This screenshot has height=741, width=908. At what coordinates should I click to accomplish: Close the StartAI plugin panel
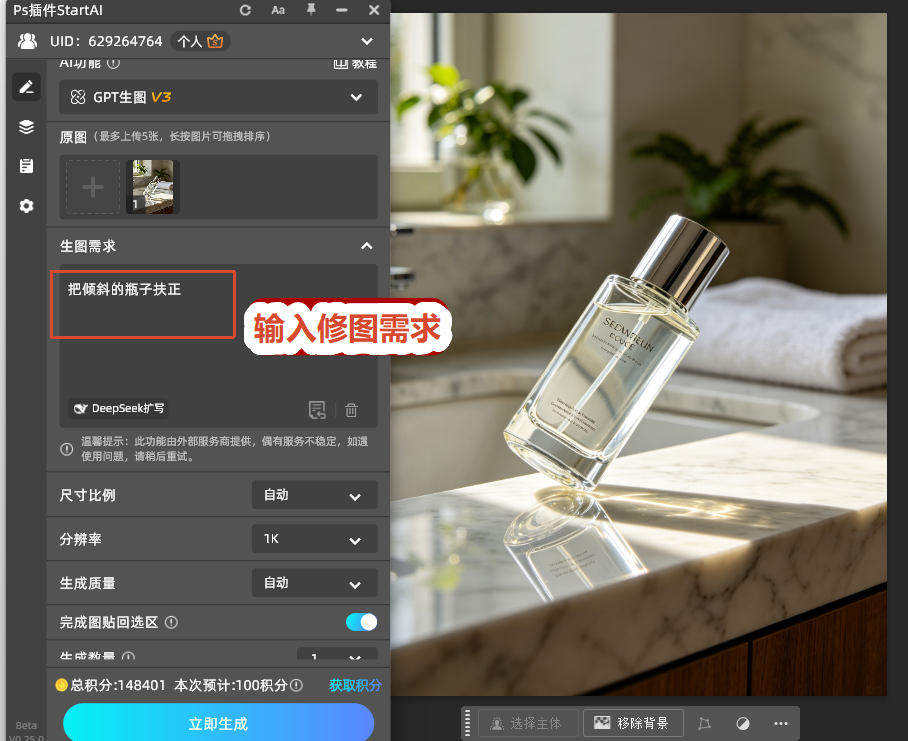click(x=374, y=10)
